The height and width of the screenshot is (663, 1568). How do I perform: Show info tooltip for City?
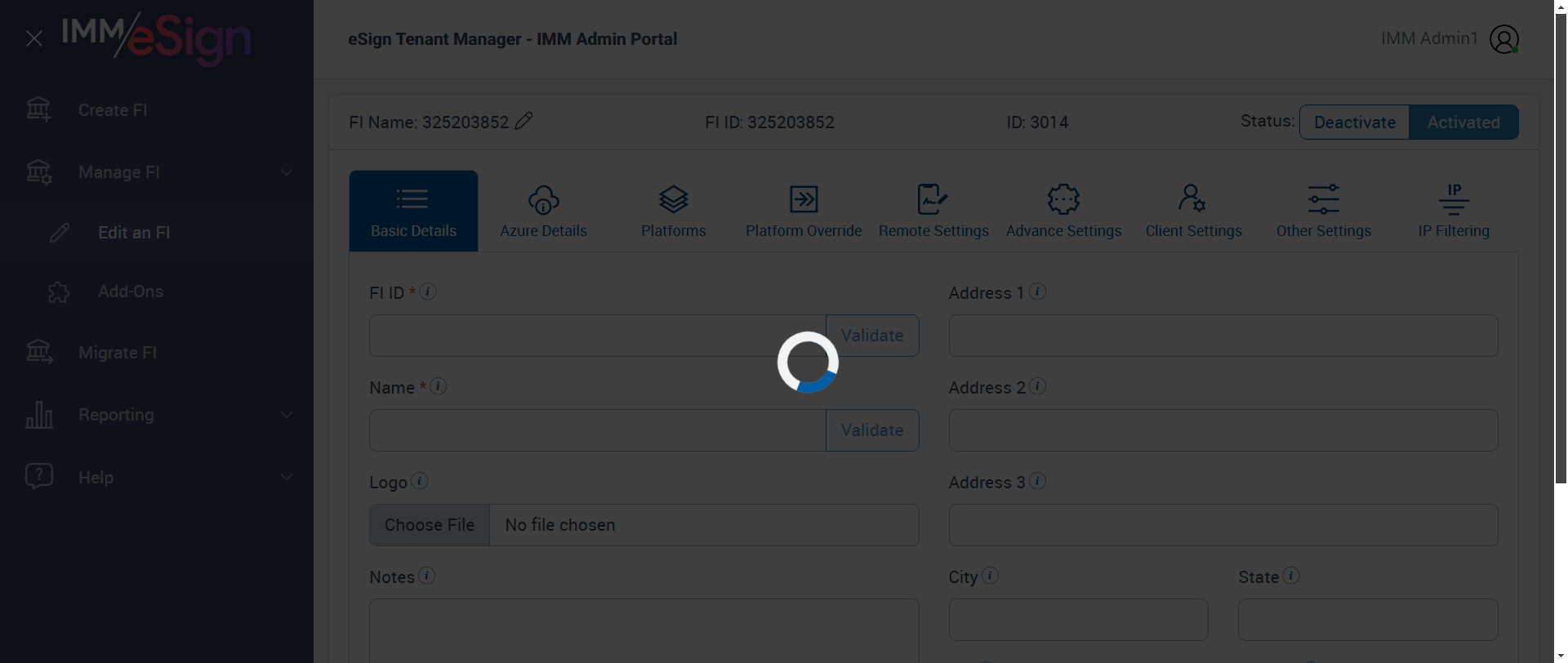(x=991, y=576)
